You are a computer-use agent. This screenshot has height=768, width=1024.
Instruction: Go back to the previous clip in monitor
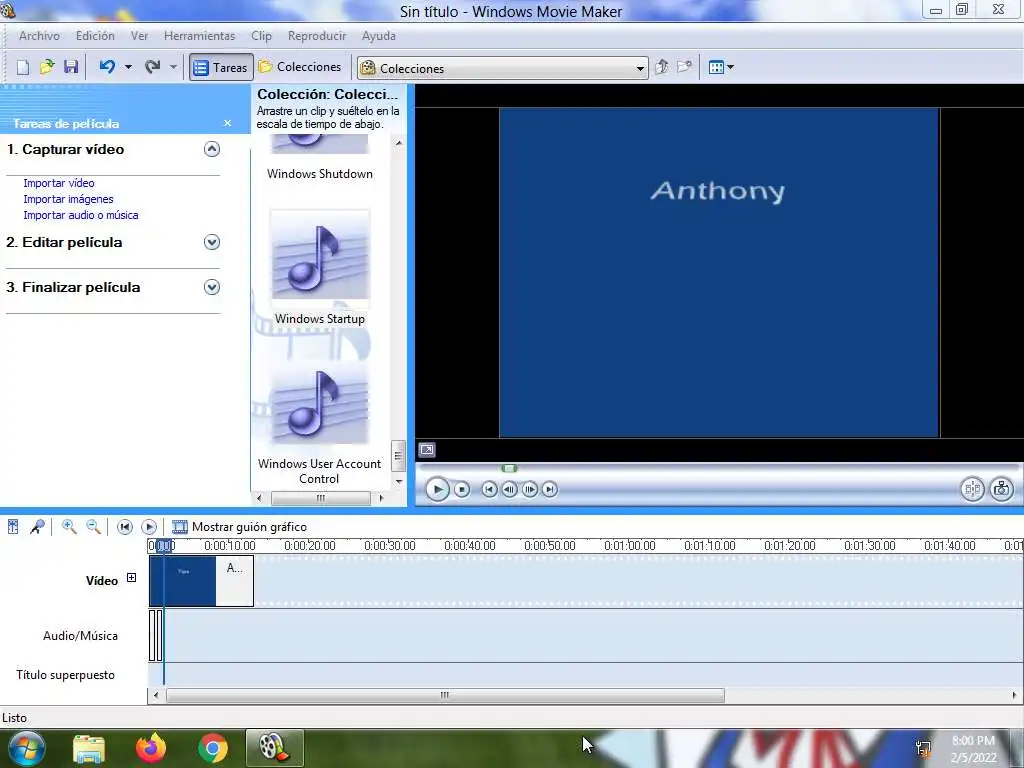tap(489, 489)
